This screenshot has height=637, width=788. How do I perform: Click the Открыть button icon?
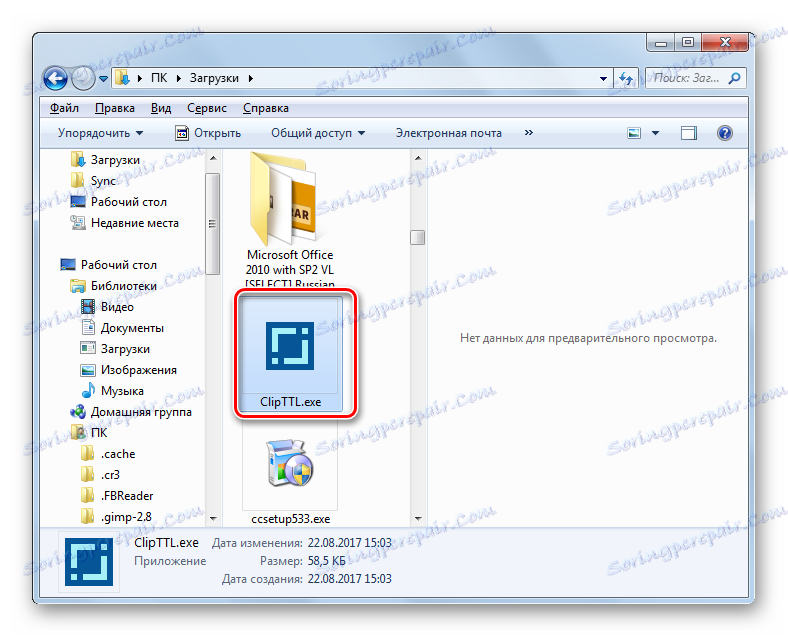pos(182,133)
